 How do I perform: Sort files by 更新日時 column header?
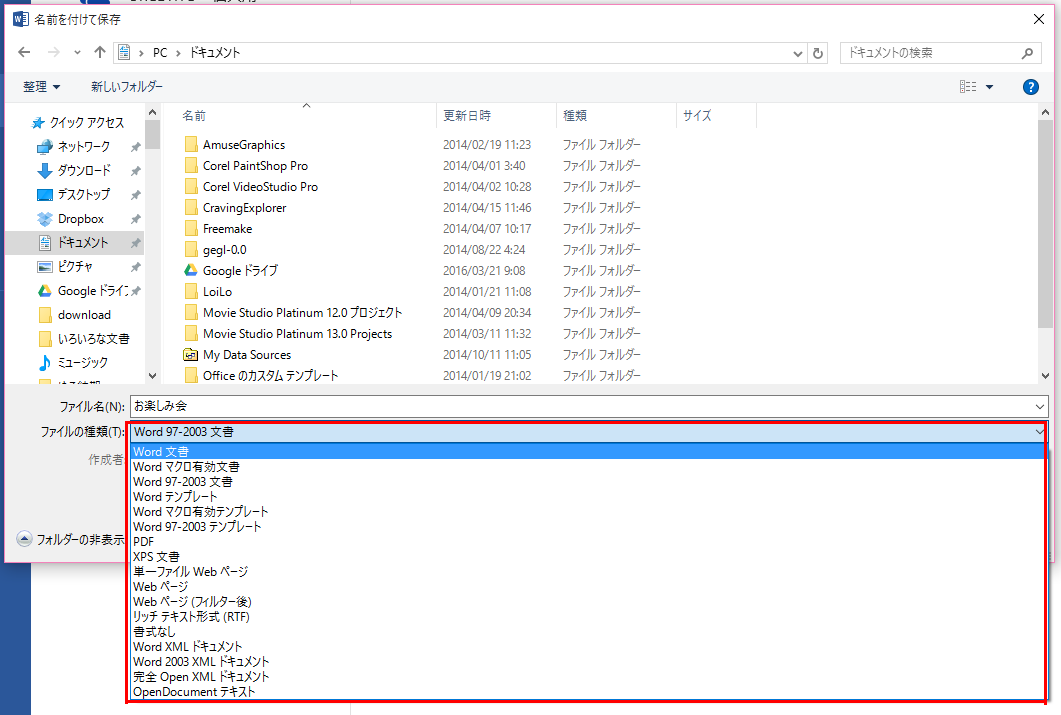[x=467, y=116]
